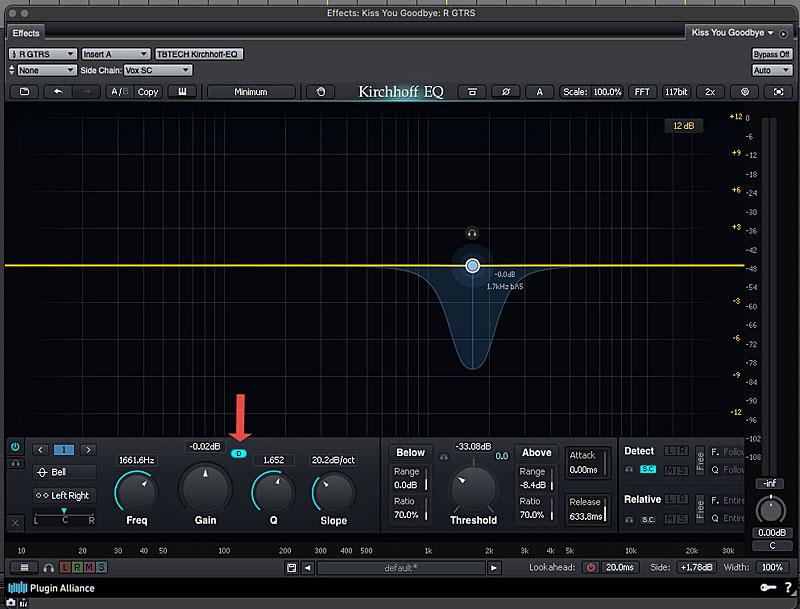
Task: Open the R GTRS track dropdown
Action: coord(43,54)
